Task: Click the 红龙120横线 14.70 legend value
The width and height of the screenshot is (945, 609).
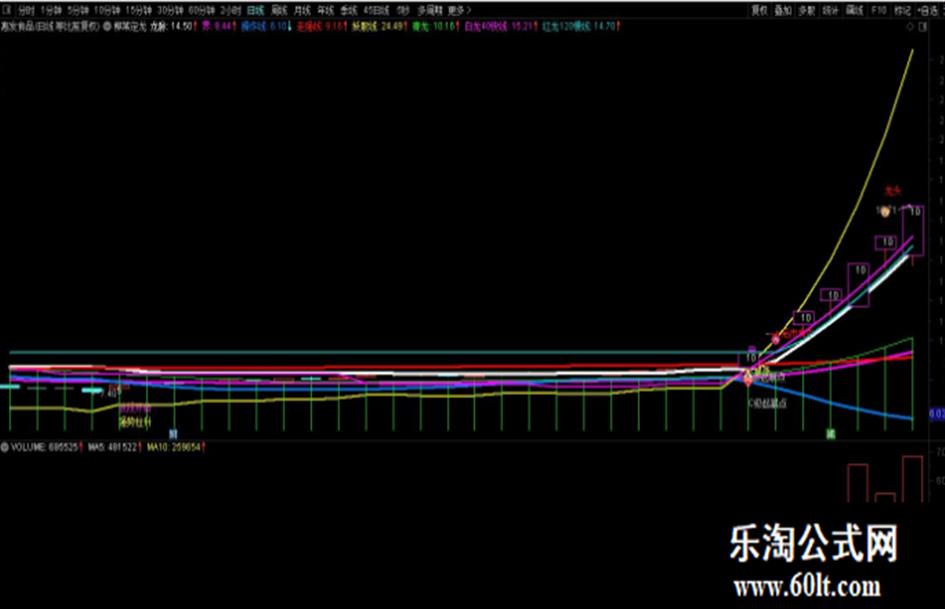Action: [x=580, y=27]
